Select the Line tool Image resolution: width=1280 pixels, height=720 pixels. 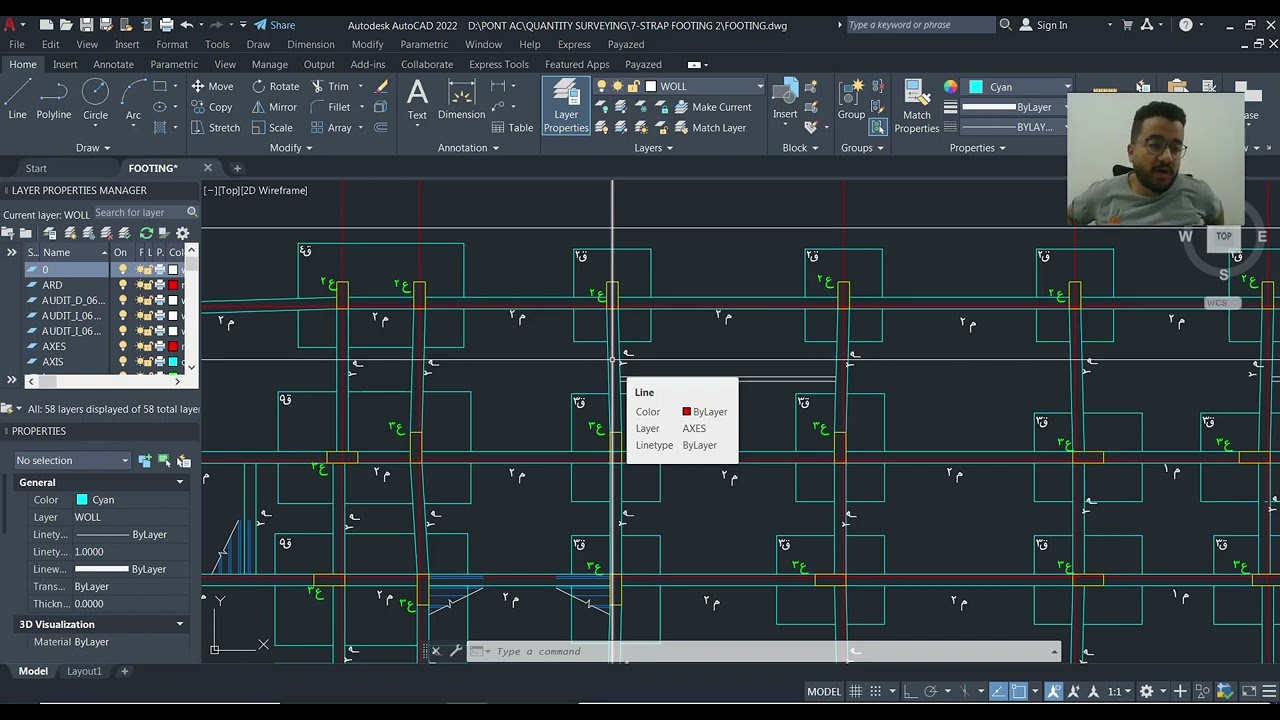click(x=17, y=100)
